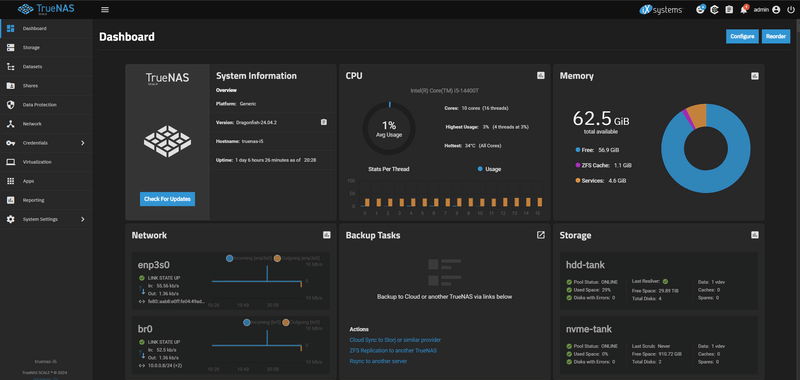Image resolution: width=800 pixels, height=380 pixels.
Task: Click the Shares sidebar icon
Action: click(11, 86)
